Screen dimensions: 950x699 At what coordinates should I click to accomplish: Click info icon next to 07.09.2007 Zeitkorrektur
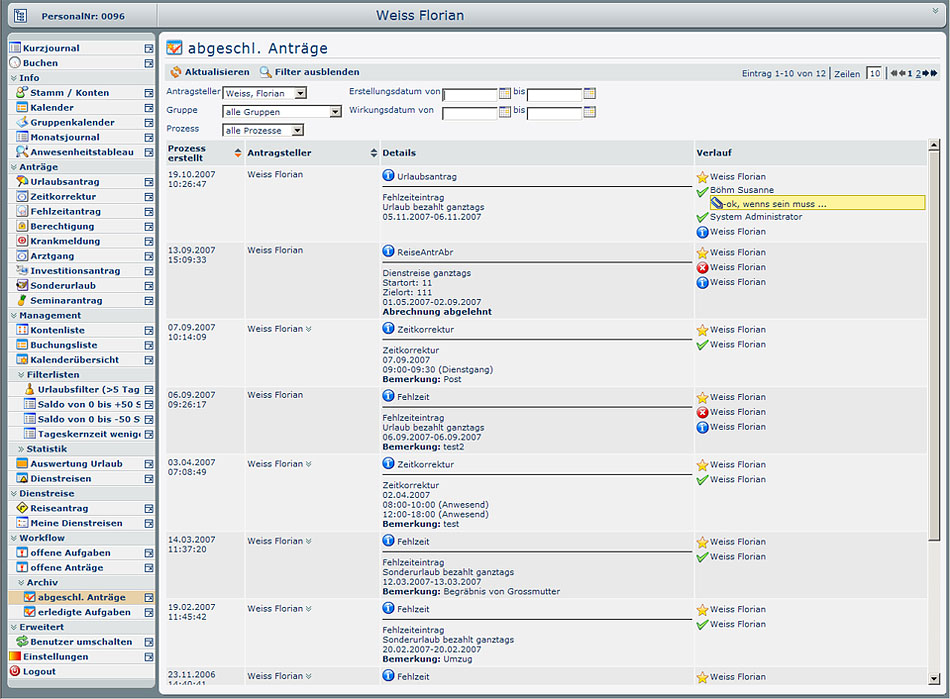click(388, 328)
